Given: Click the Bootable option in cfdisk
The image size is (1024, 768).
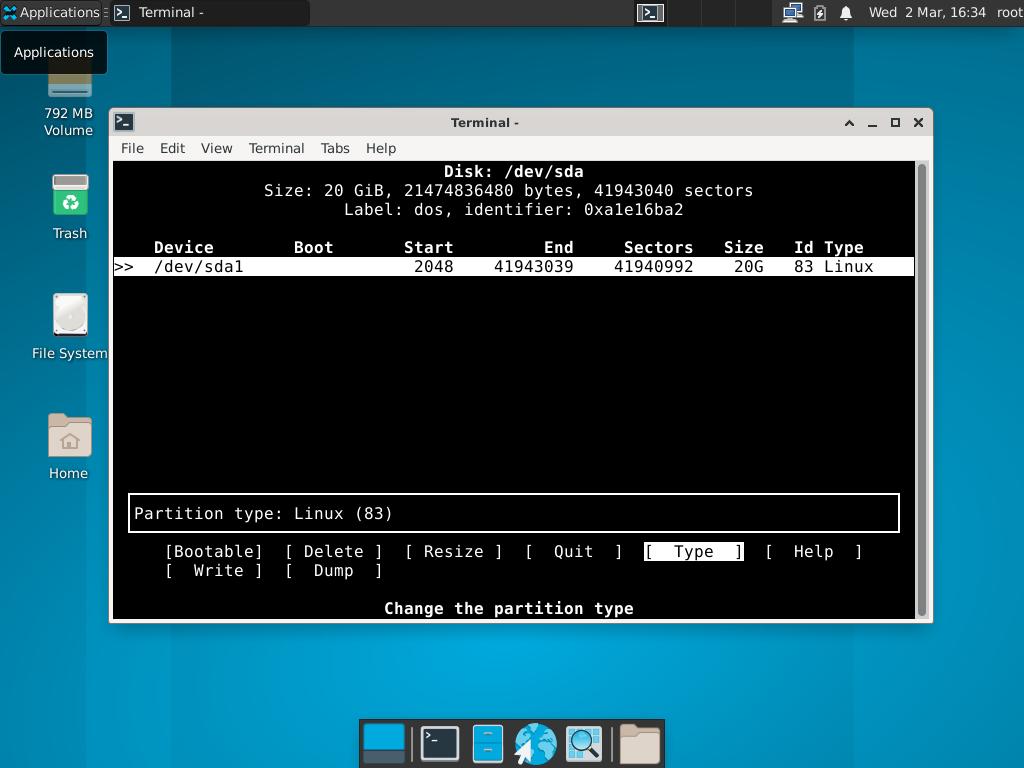Looking at the screenshot, I should 214,552.
